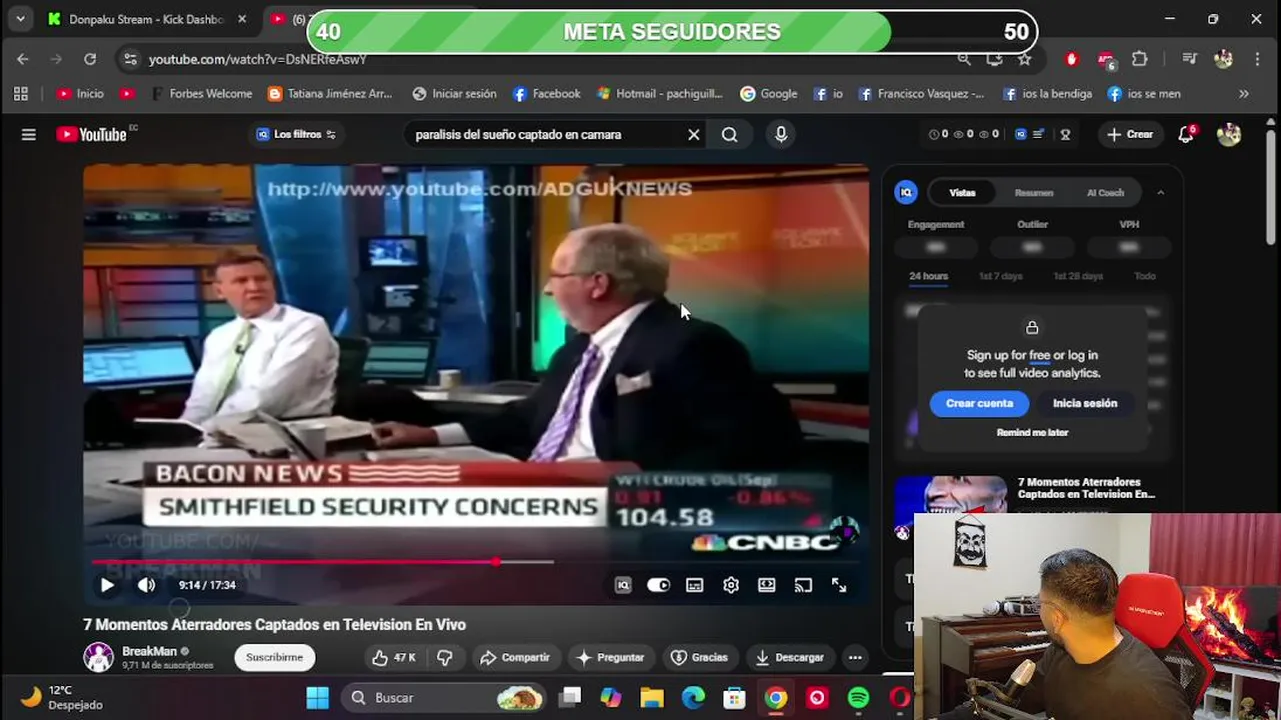Expand the hidden bookmarks chevron
The width and height of the screenshot is (1281, 720).
1244,93
